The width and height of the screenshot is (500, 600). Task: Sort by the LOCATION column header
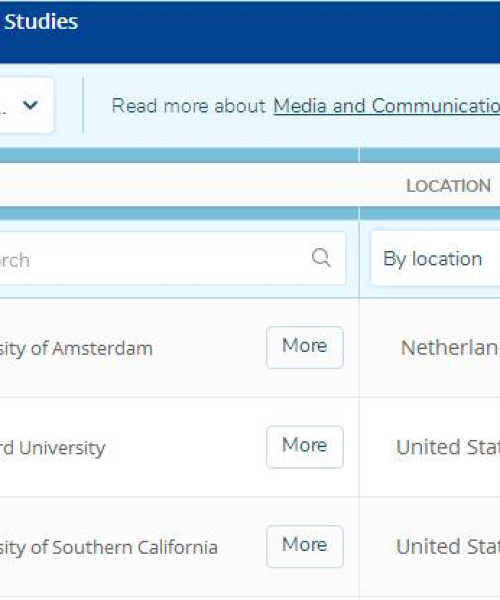(448, 186)
